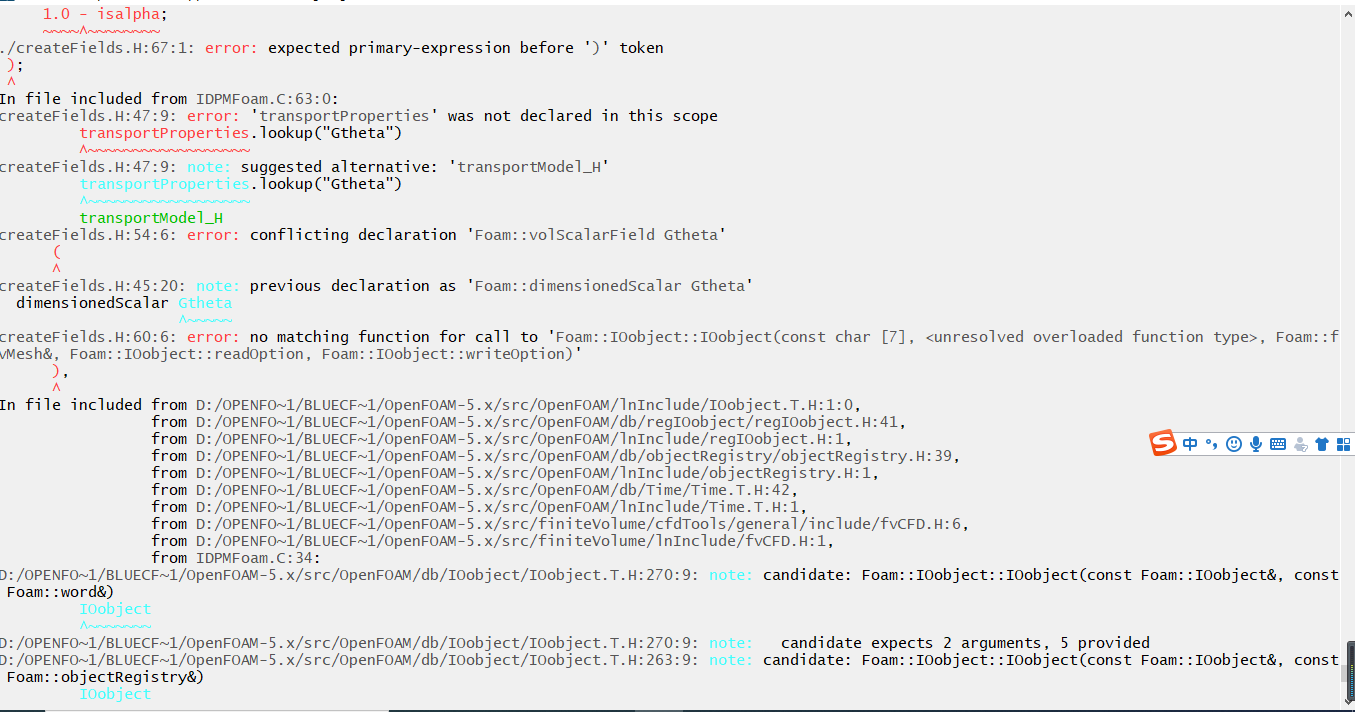Toggle the Chinese/English 中 input mode
Image resolution: width=1355 pixels, height=712 pixels.
pyautogui.click(x=1190, y=444)
